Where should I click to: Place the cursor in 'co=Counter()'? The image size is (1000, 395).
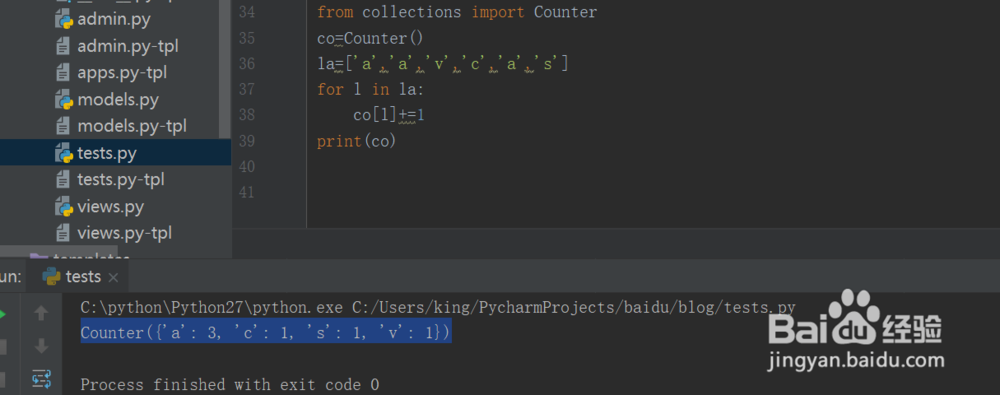370,38
